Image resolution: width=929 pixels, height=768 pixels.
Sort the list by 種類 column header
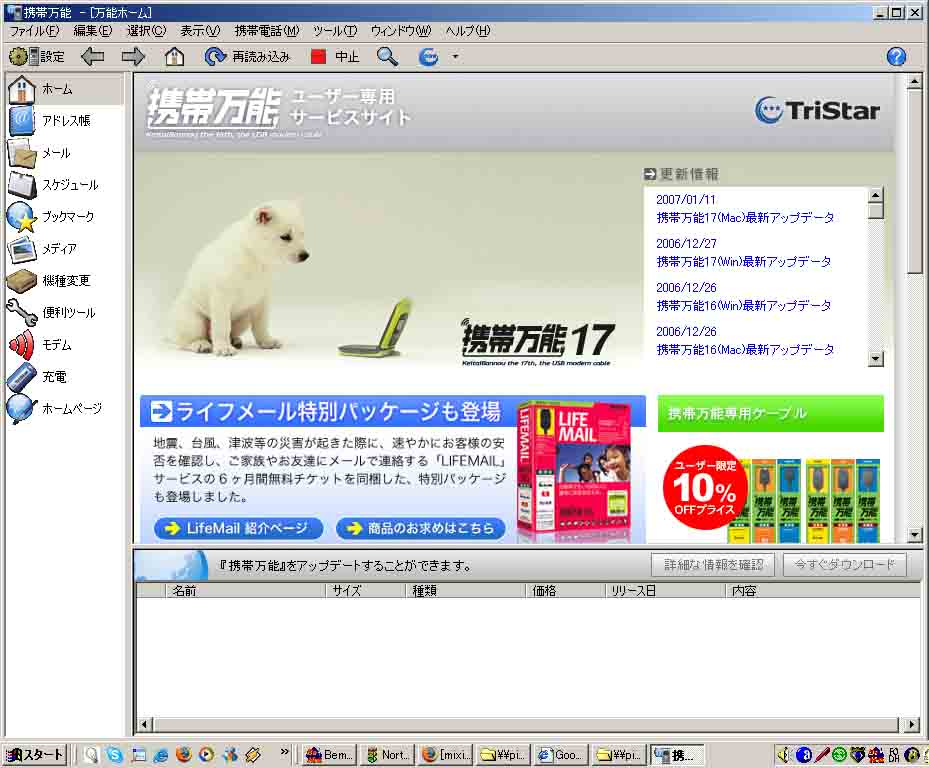click(466, 591)
